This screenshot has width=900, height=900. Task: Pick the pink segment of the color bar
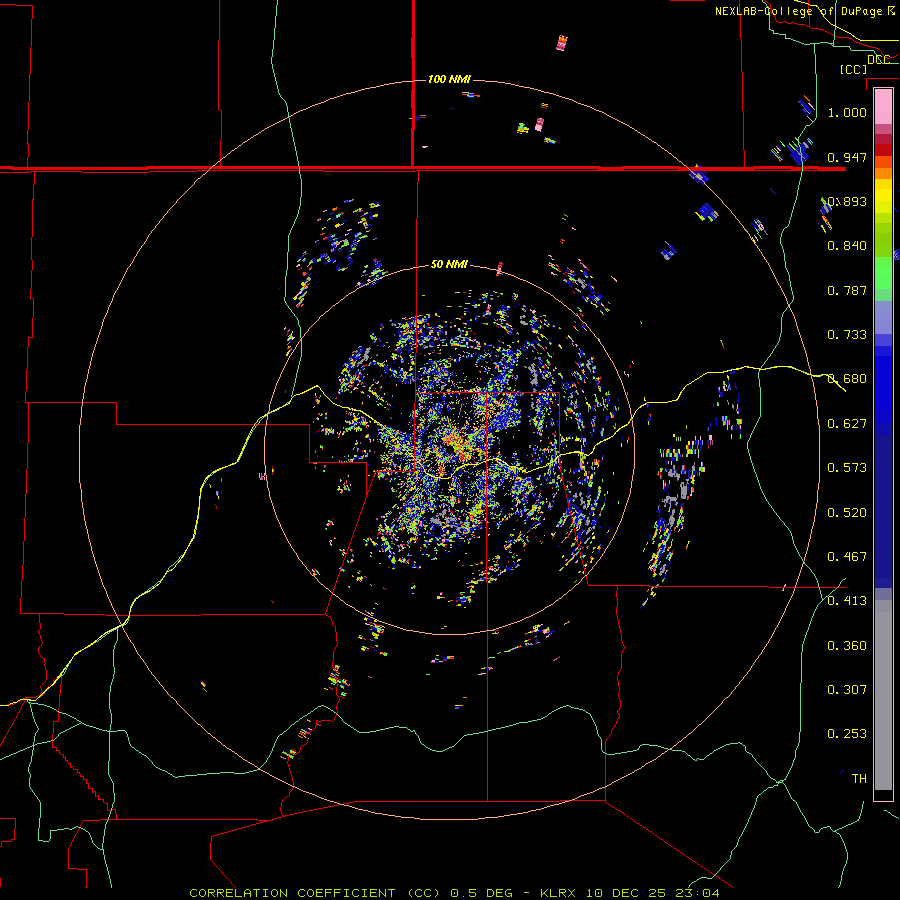pyautogui.click(x=883, y=107)
